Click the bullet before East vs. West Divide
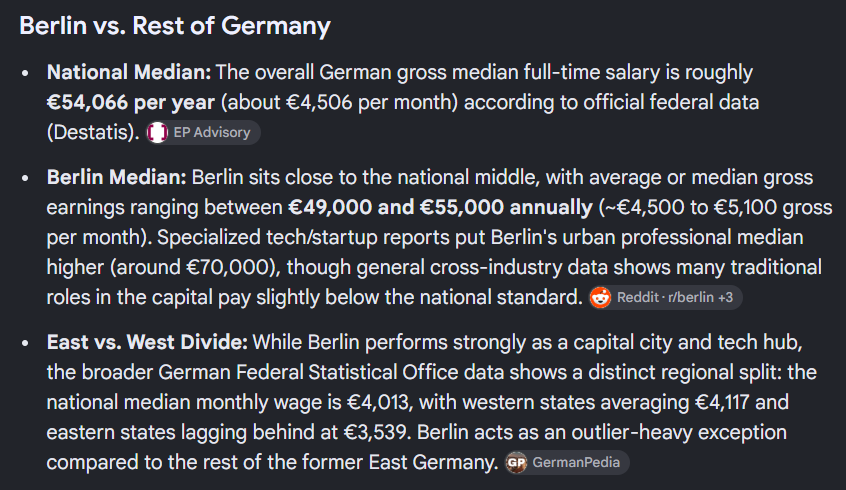The height and width of the screenshot is (490, 846). (x=25, y=343)
